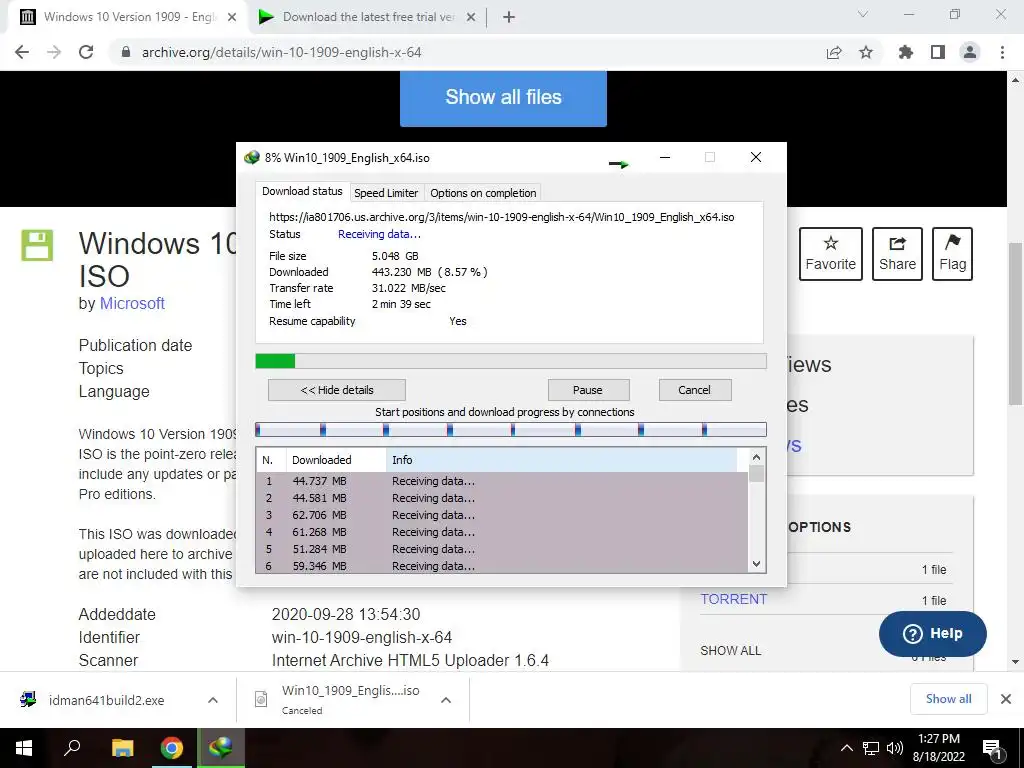Click Internet Download Manager taskbar icon
The width and height of the screenshot is (1024, 768).
click(221, 748)
